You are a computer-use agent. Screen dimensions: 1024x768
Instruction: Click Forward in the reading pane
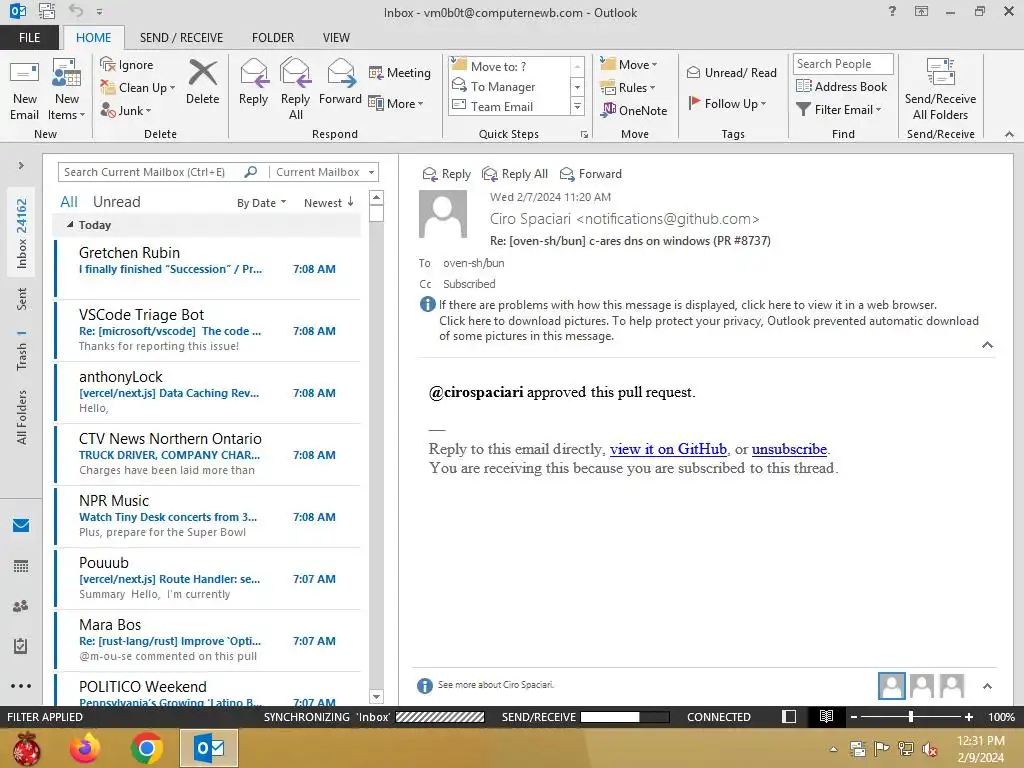591,174
